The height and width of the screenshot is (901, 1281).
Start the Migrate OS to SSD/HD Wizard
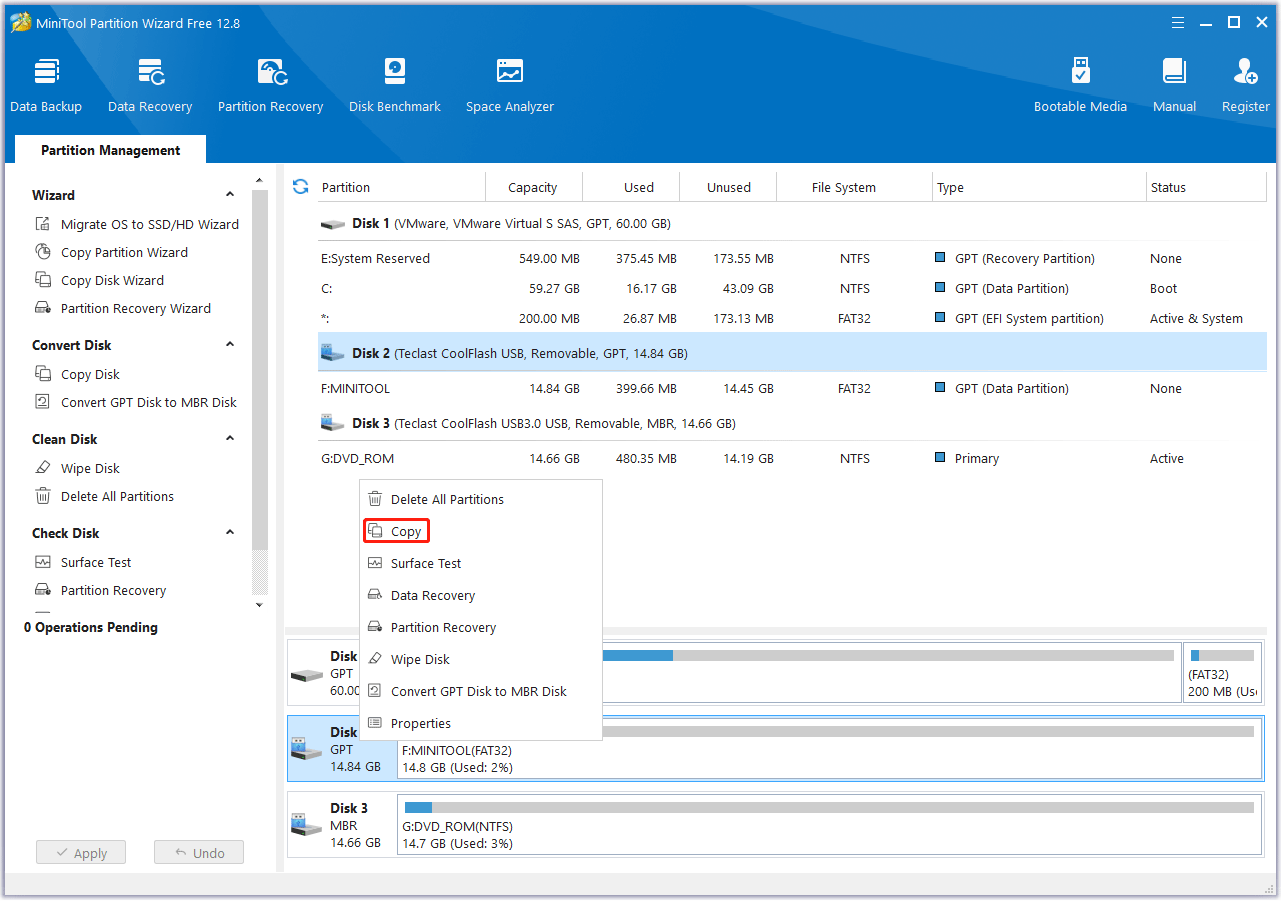146,224
